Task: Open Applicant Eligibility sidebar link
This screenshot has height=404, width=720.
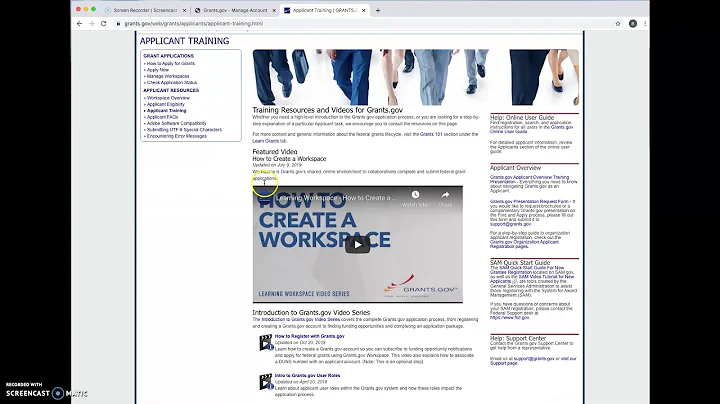Action: point(165,104)
